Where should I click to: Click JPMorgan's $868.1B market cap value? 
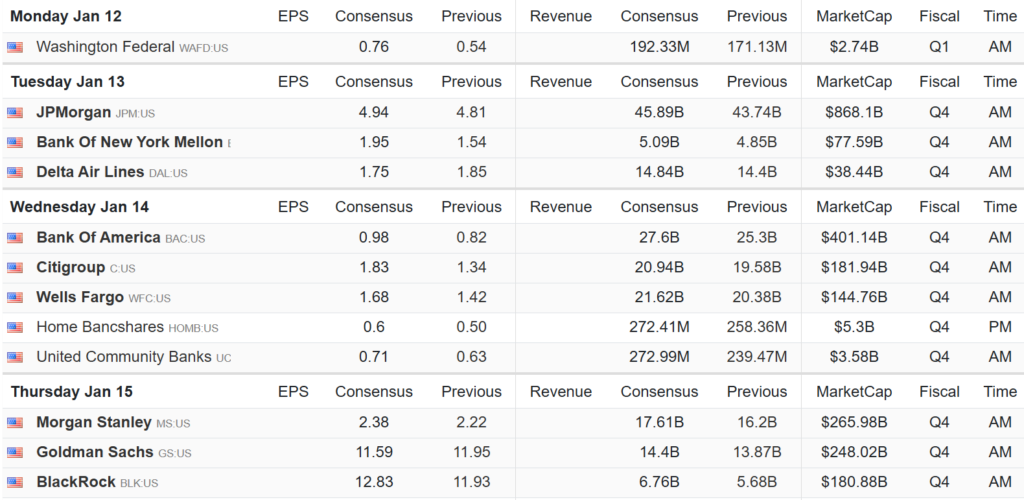(x=849, y=112)
